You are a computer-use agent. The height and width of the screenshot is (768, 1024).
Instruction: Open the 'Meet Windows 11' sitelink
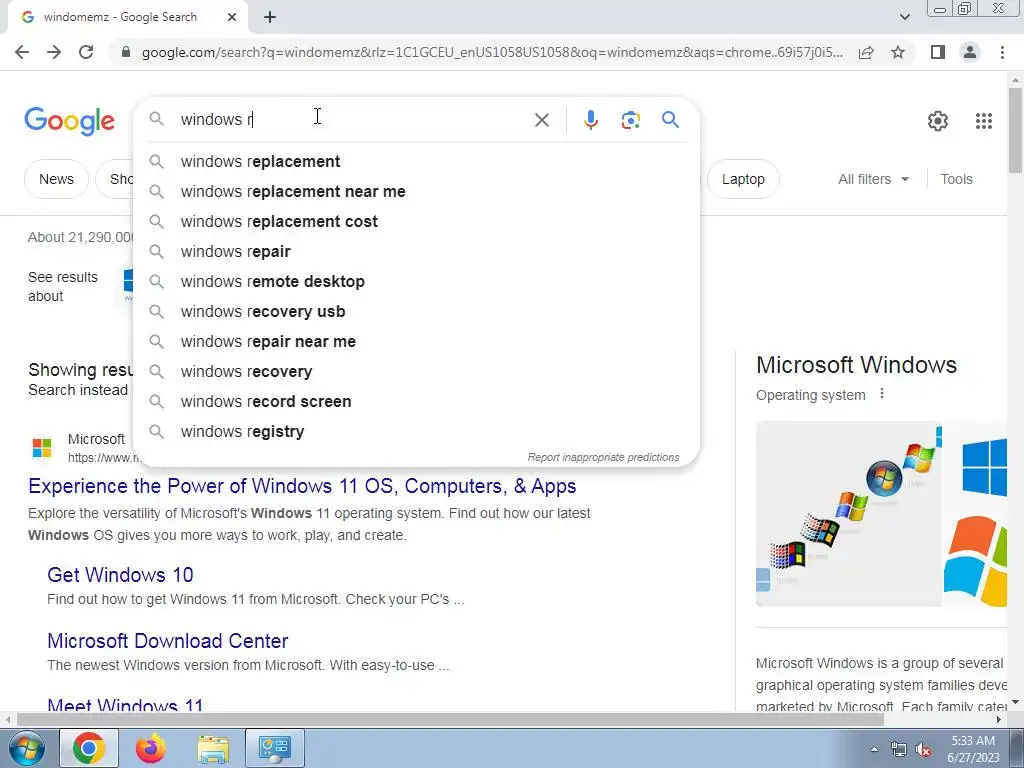(125, 705)
